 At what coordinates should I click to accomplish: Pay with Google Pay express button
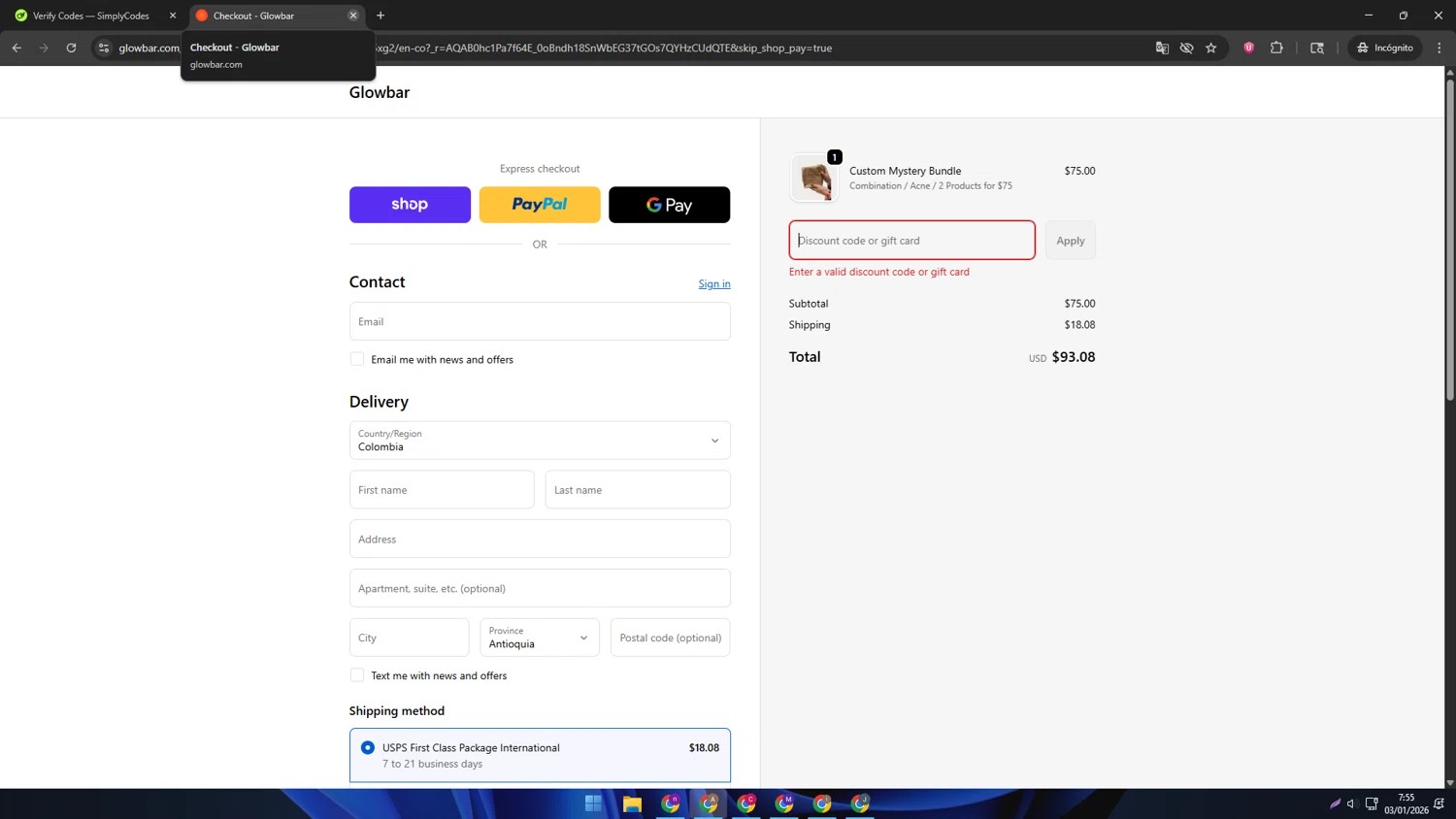coord(670,205)
